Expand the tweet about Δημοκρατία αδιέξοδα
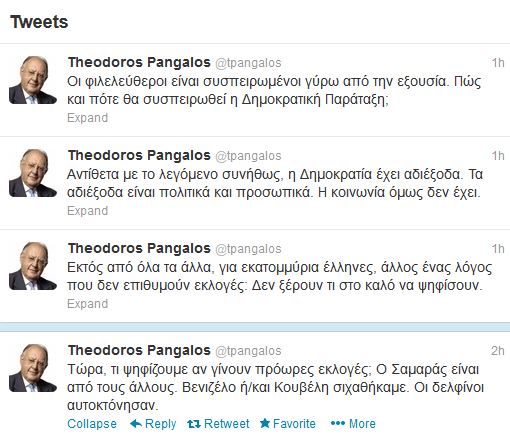This screenshot has width=510, height=438. coord(87,211)
